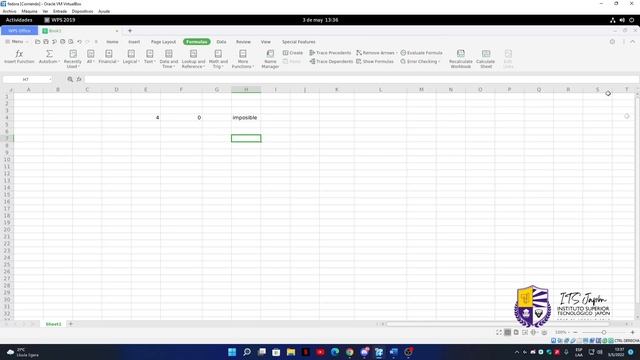This screenshot has width=640, height=360.
Task: Open the More Functions dropdown
Action: coord(243,59)
